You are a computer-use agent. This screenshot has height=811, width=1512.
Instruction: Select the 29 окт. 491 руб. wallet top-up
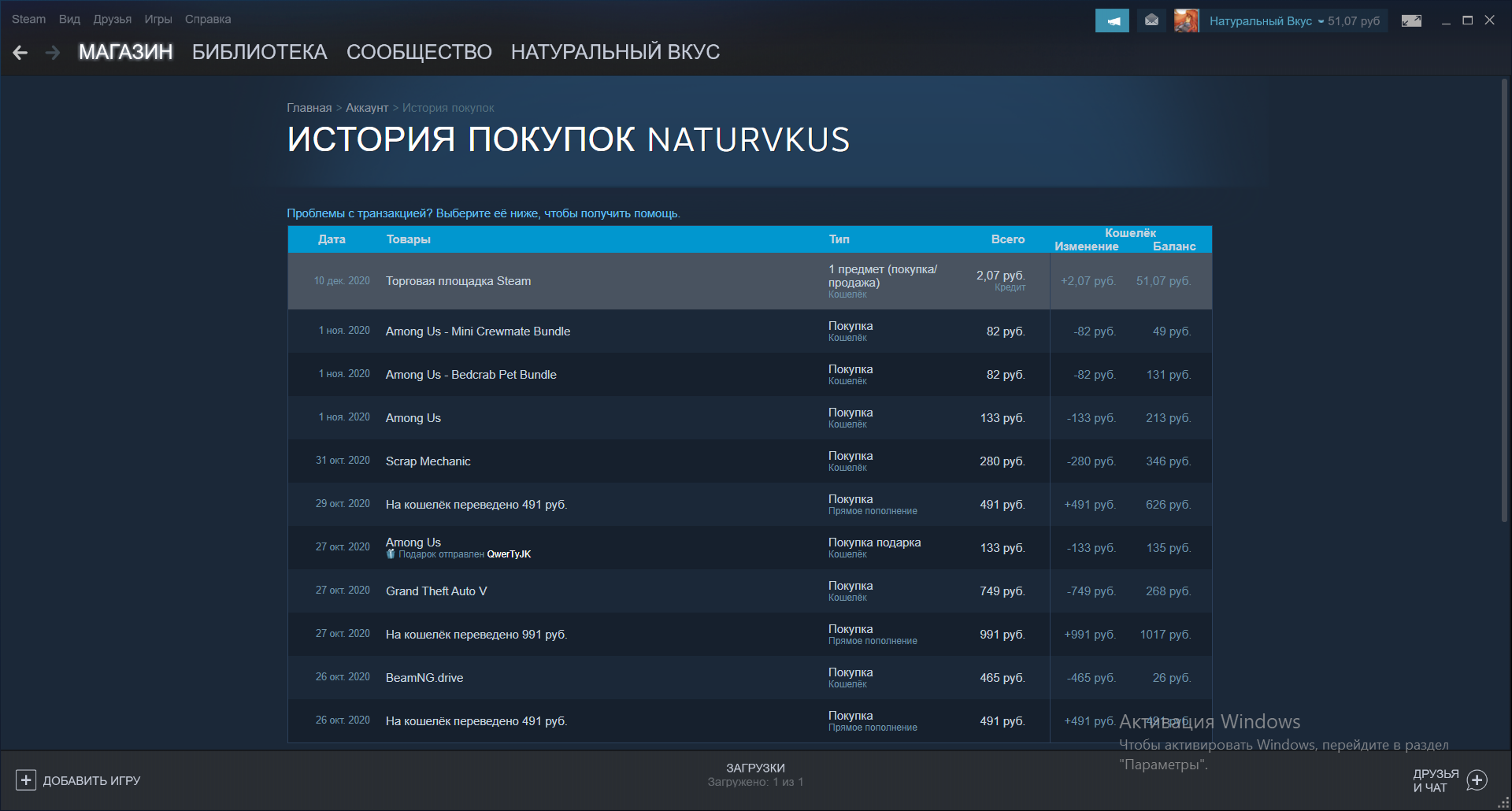pyautogui.click(x=750, y=505)
